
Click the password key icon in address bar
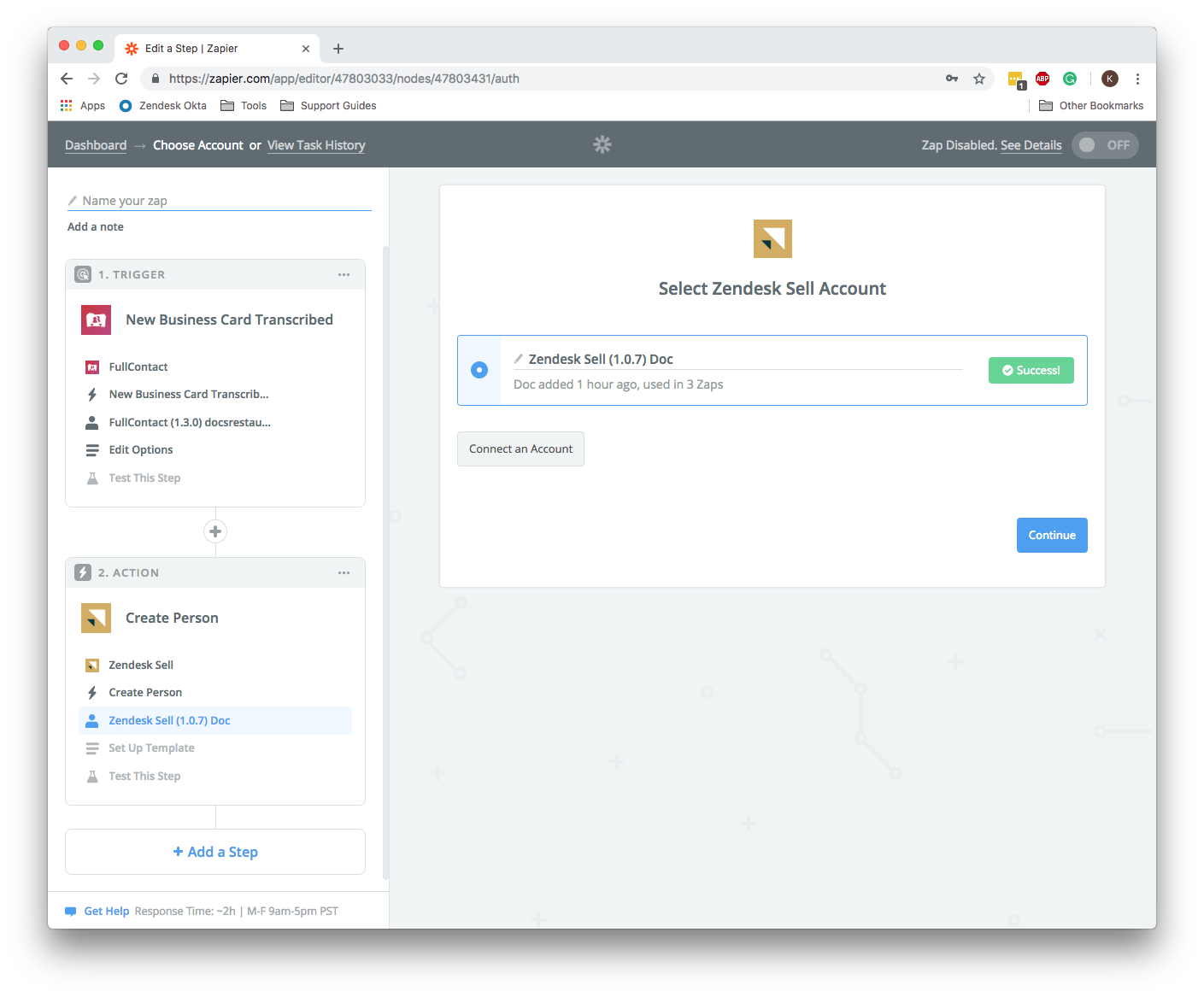(952, 79)
